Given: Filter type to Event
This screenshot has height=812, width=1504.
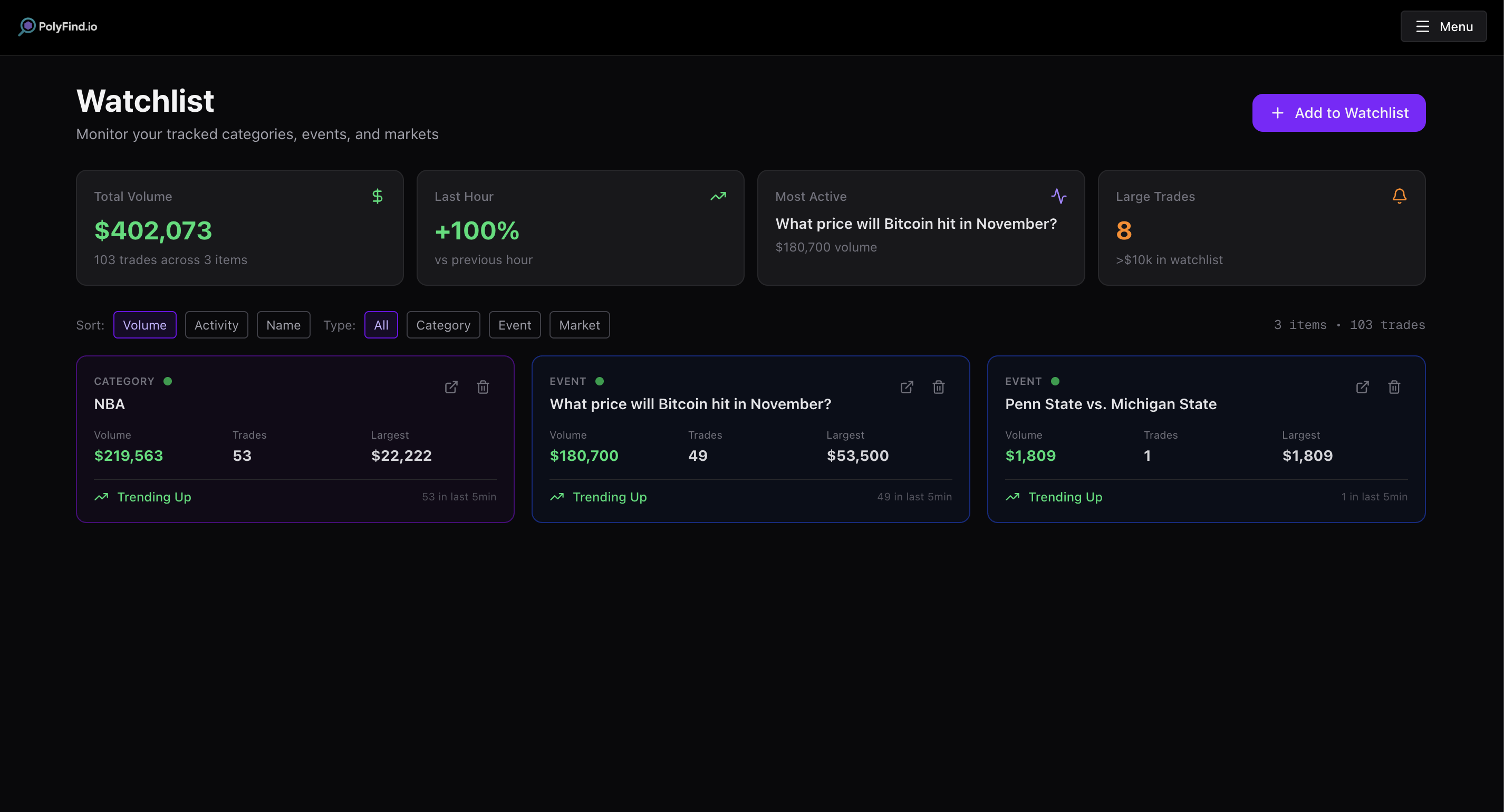Looking at the screenshot, I should click(514, 325).
